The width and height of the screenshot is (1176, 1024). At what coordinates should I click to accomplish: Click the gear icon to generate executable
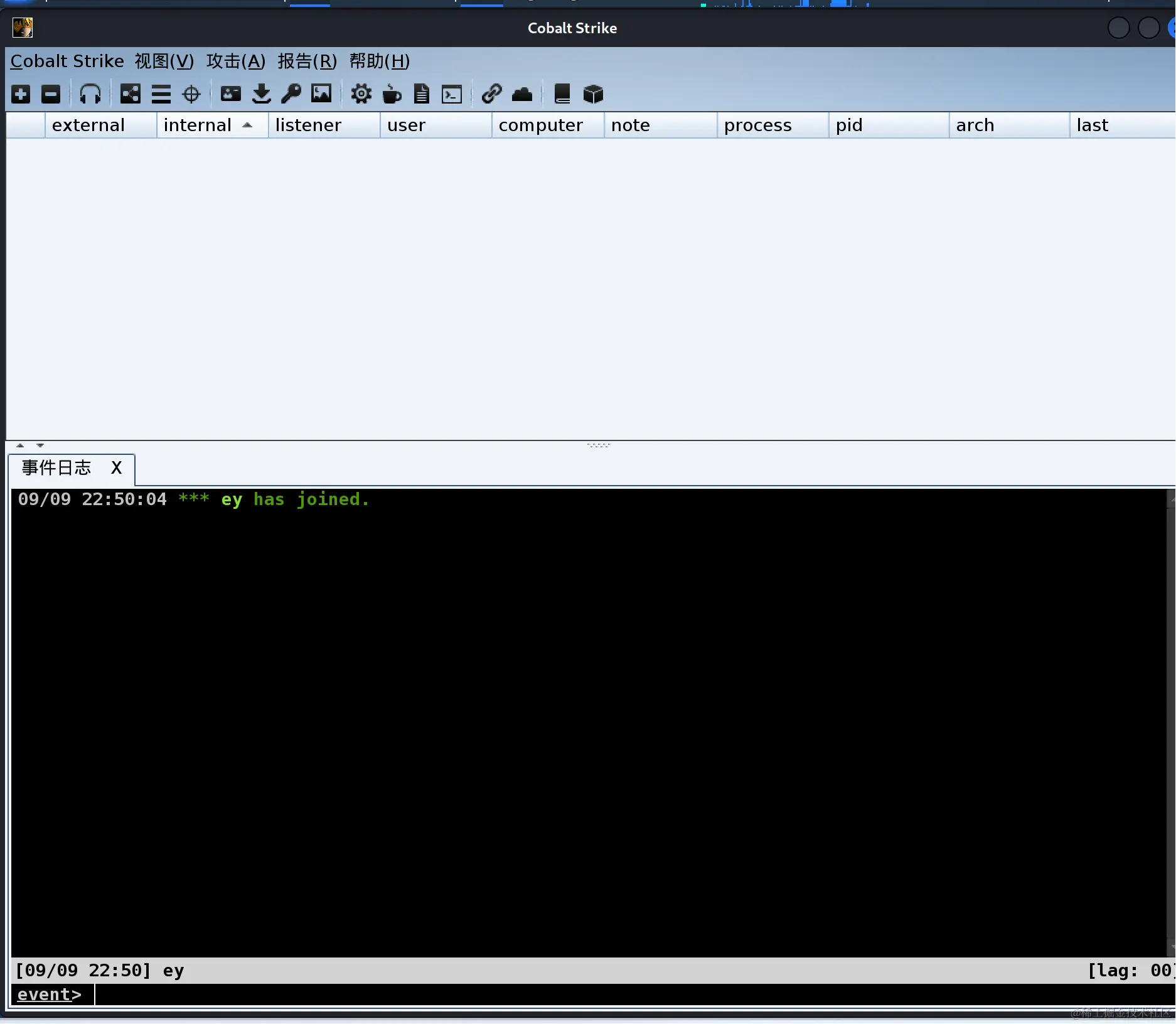pyautogui.click(x=361, y=94)
